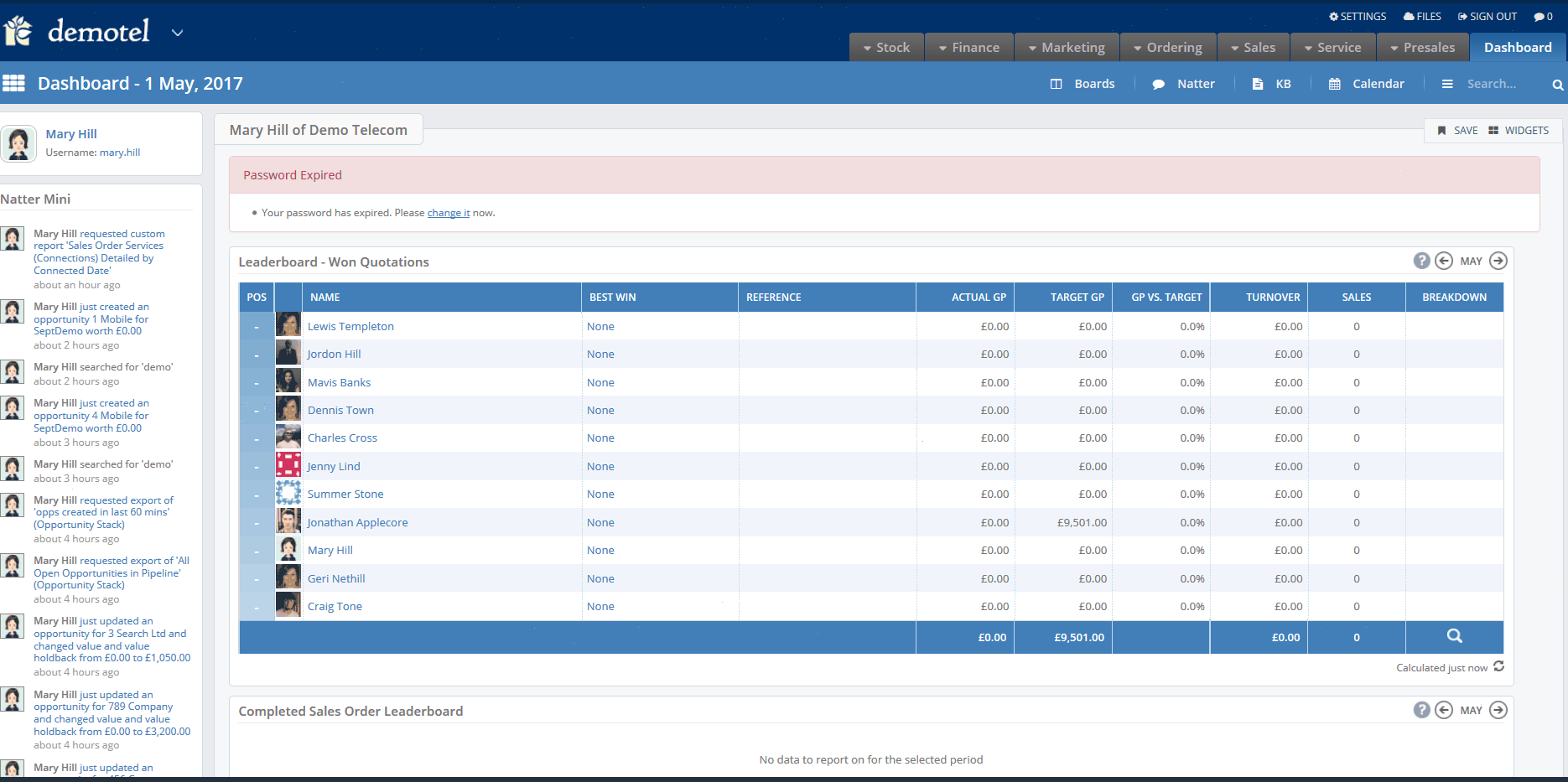Click Charles Cross avatar thumbnail
Screen dimensions: 1568x782
pos(288,437)
